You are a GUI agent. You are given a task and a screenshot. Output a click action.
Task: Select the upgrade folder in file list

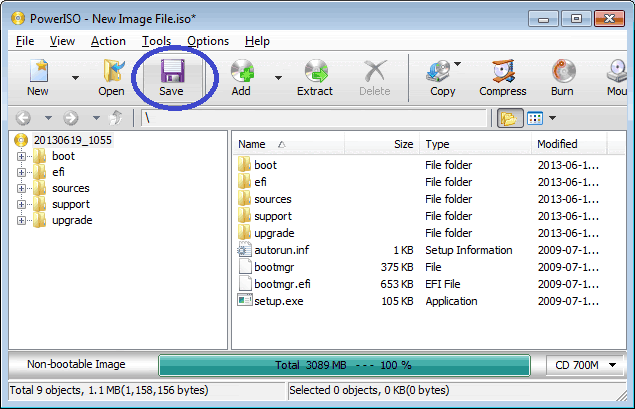pyautogui.click(x=274, y=233)
